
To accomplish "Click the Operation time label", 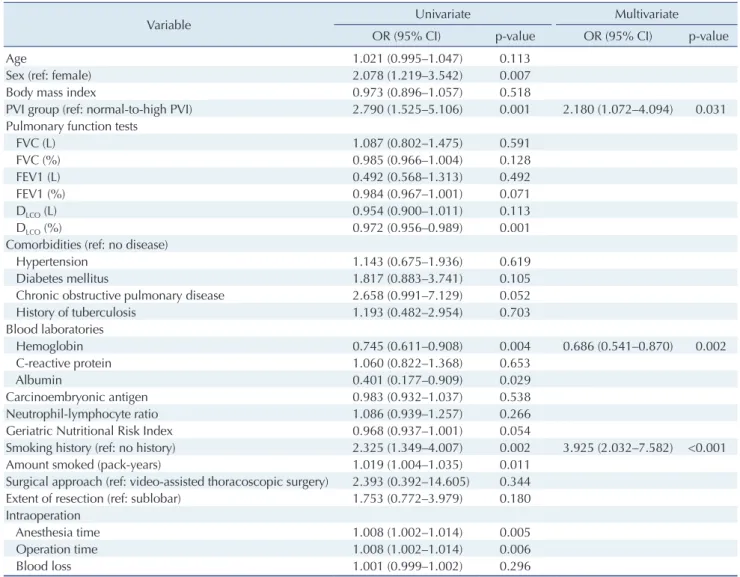I will click(57, 550).
